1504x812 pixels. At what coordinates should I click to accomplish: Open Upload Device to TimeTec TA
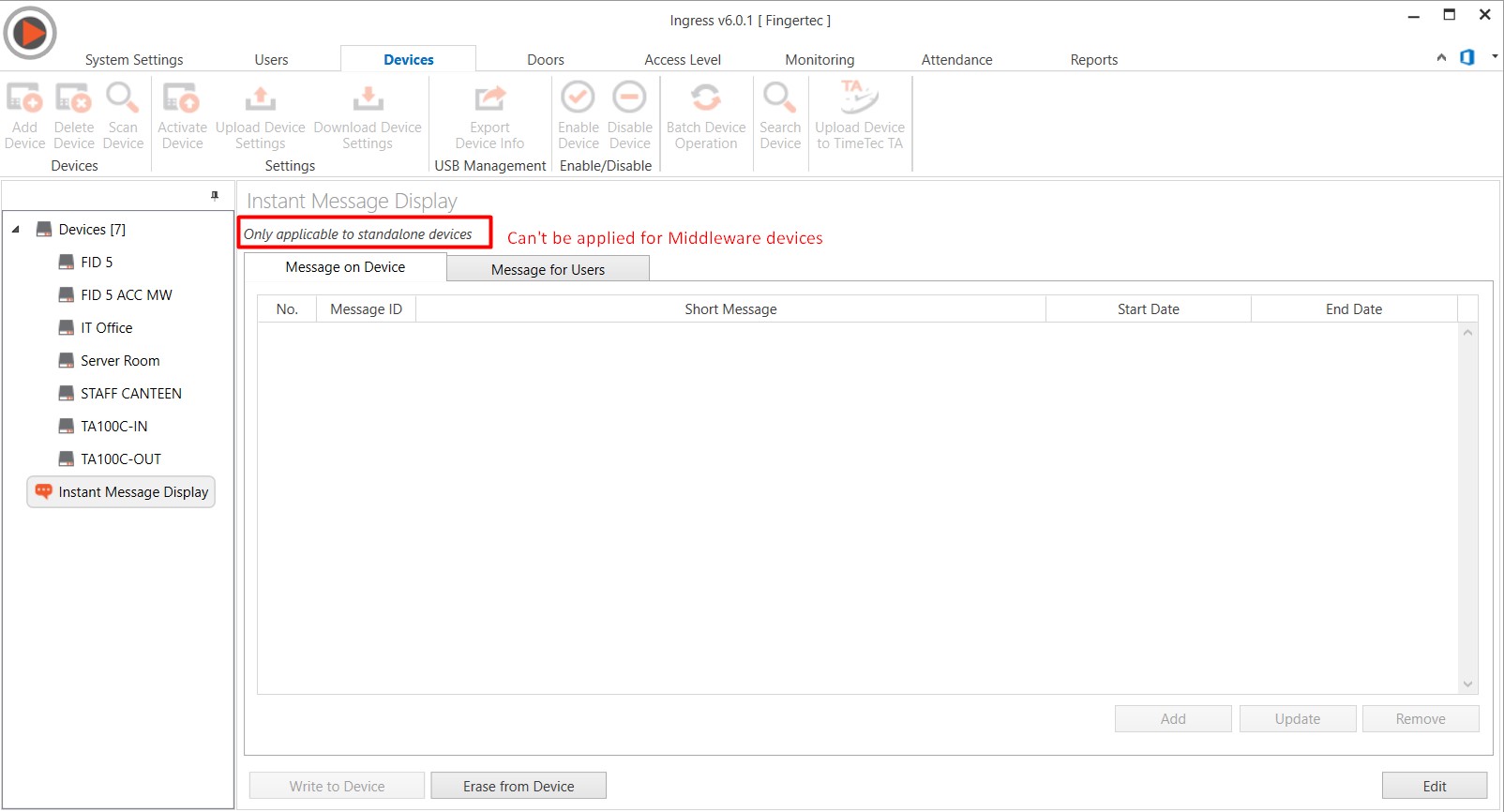pos(859,98)
